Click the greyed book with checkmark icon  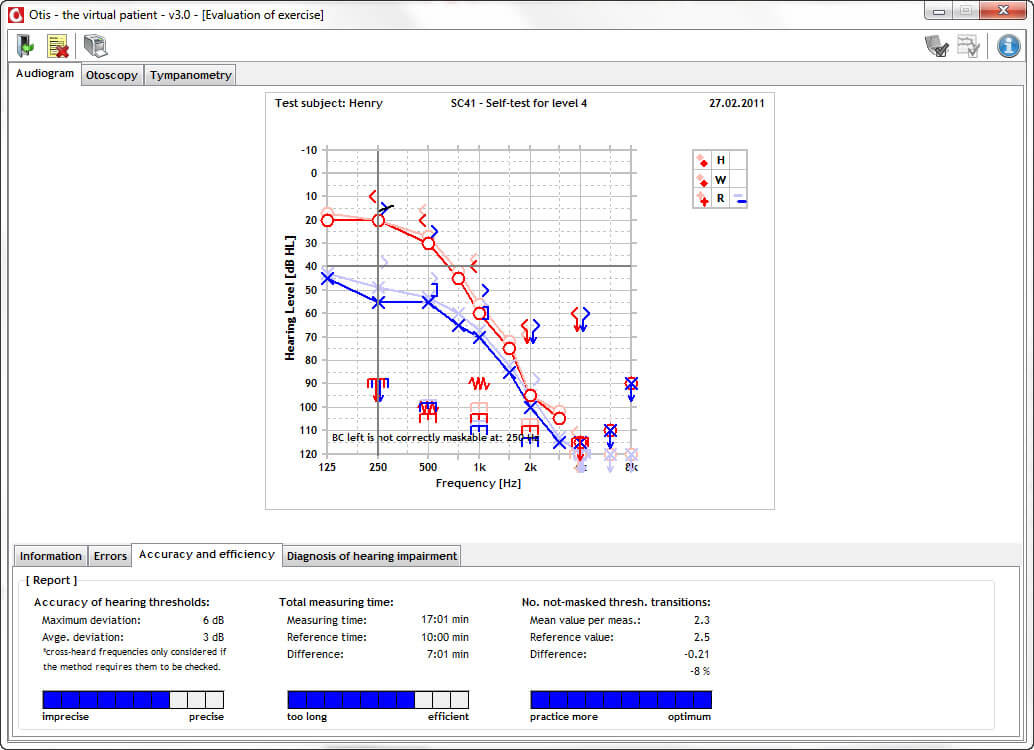(x=937, y=46)
